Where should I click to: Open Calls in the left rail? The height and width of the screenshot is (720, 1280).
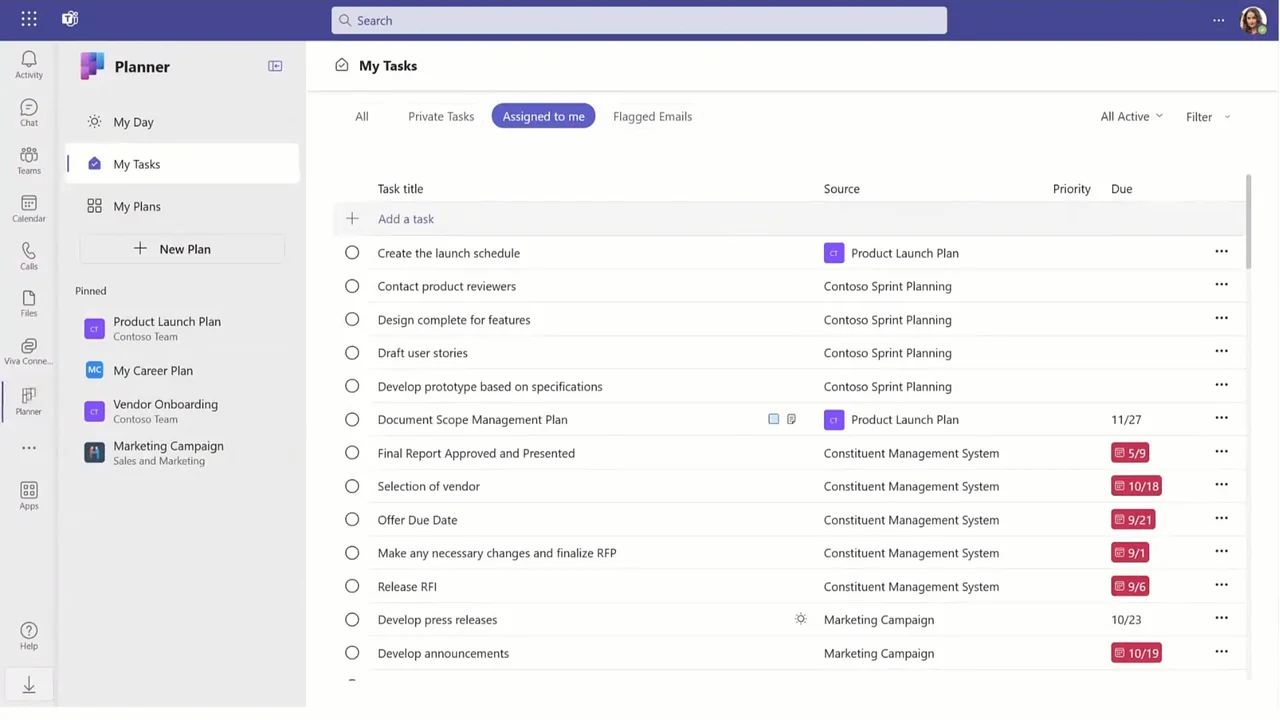(x=29, y=256)
